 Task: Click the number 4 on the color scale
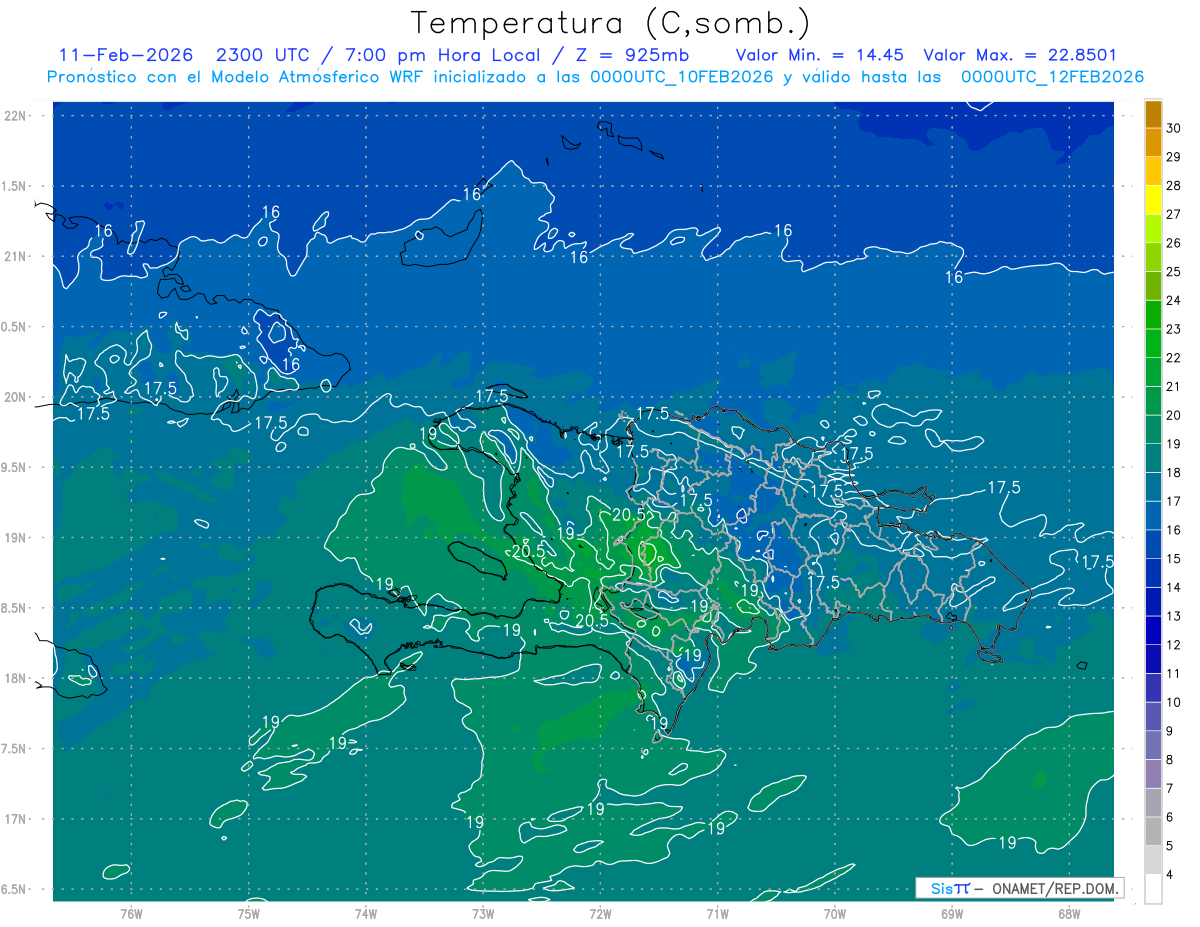pyautogui.click(x=1171, y=875)
